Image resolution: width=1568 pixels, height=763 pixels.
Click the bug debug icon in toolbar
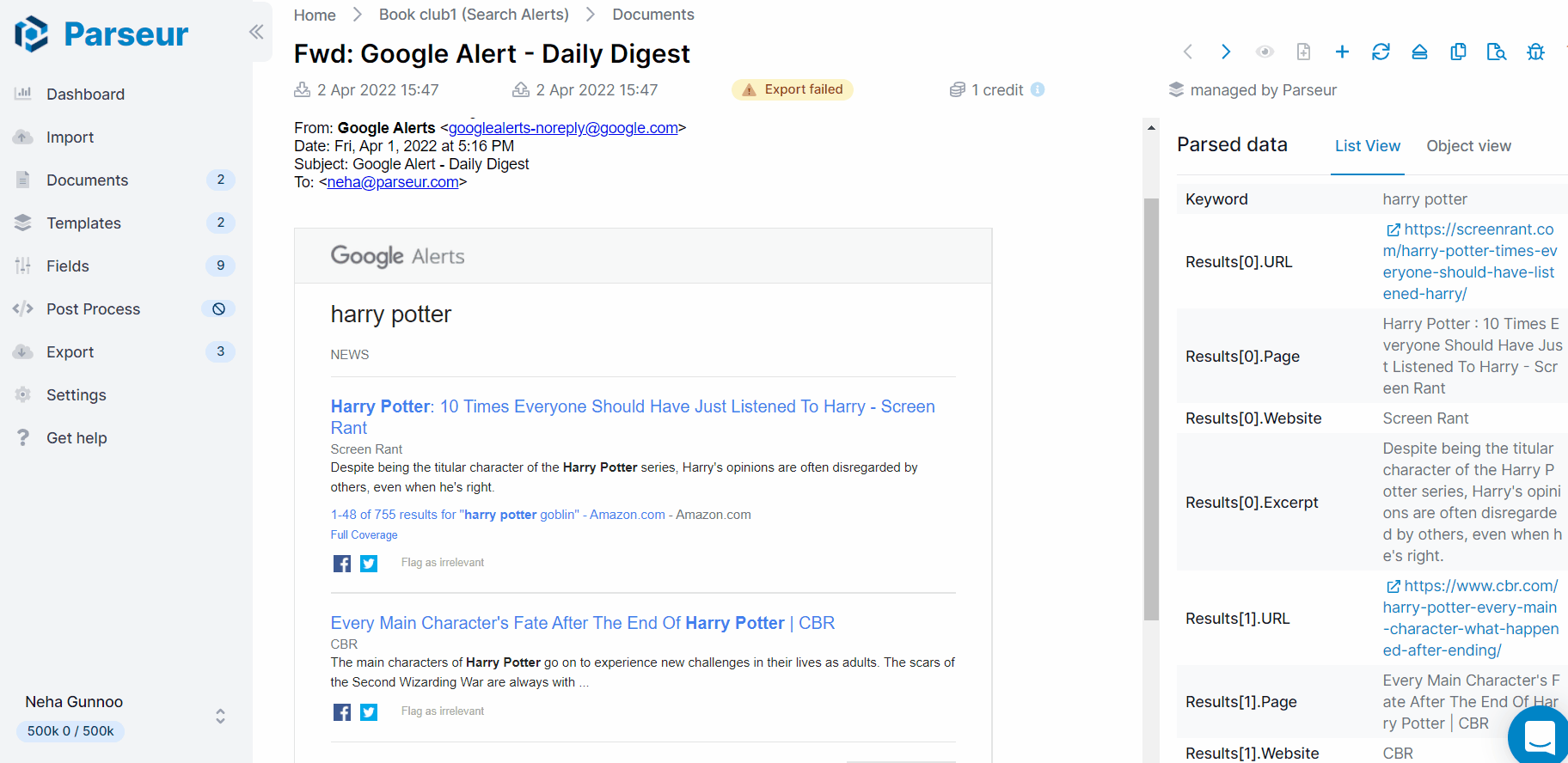pyautogui.click(x=1535, y=52)
